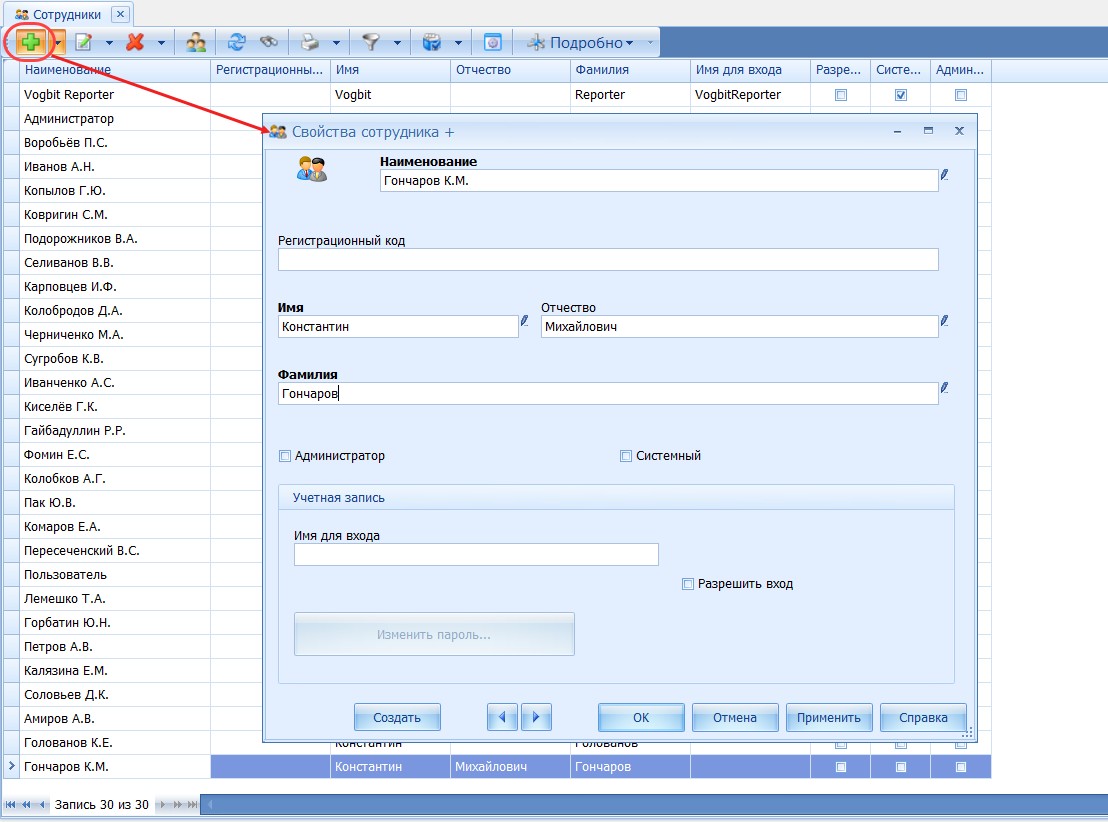
Task: Click the blue checklist cup toolbar icon
Action: pyautogui.click(x=431, y=42)
